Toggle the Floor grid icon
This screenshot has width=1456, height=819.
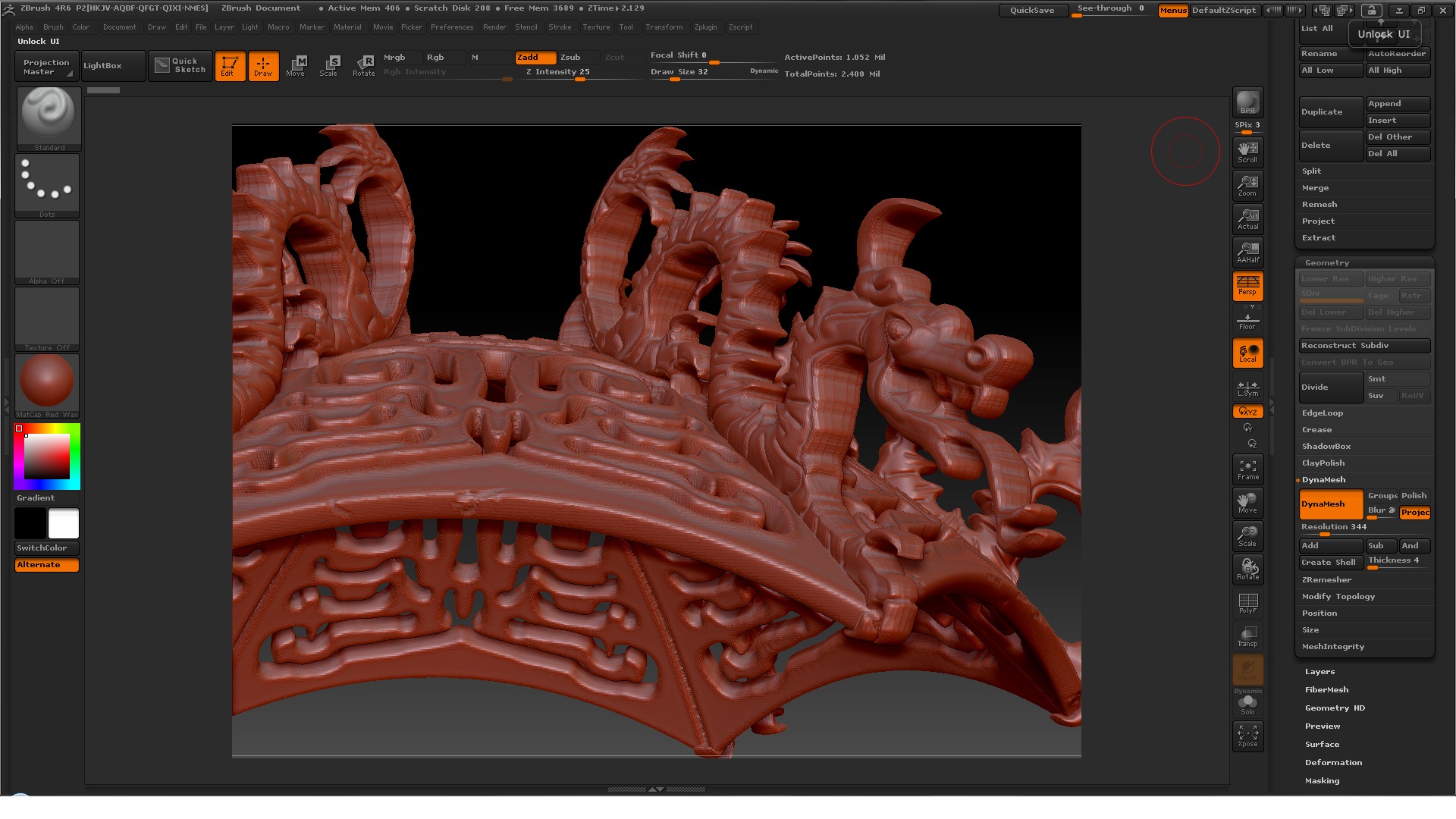click(x=1247, y=320)
